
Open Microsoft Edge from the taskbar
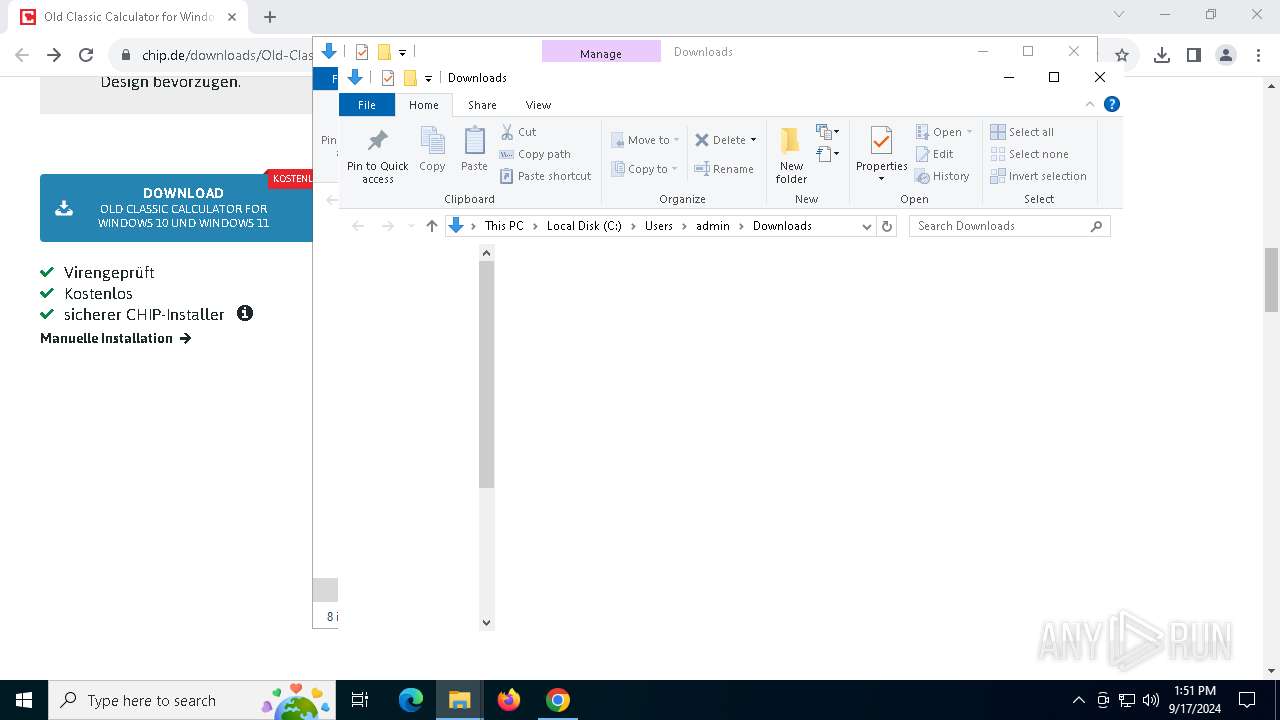click(411, 700)
